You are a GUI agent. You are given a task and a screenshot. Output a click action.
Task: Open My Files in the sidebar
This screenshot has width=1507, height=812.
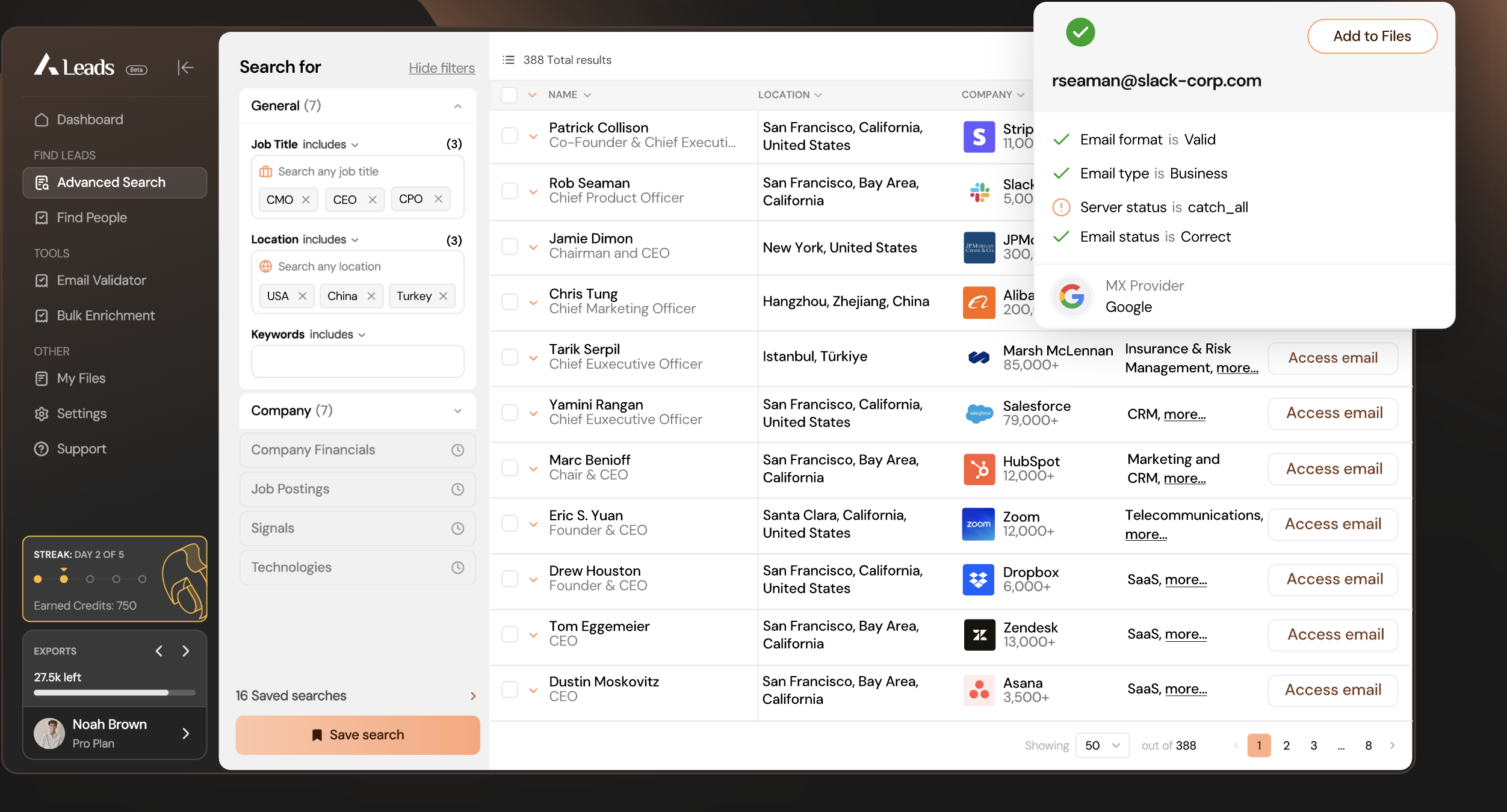pyautogui.click(x=81, y=378)
